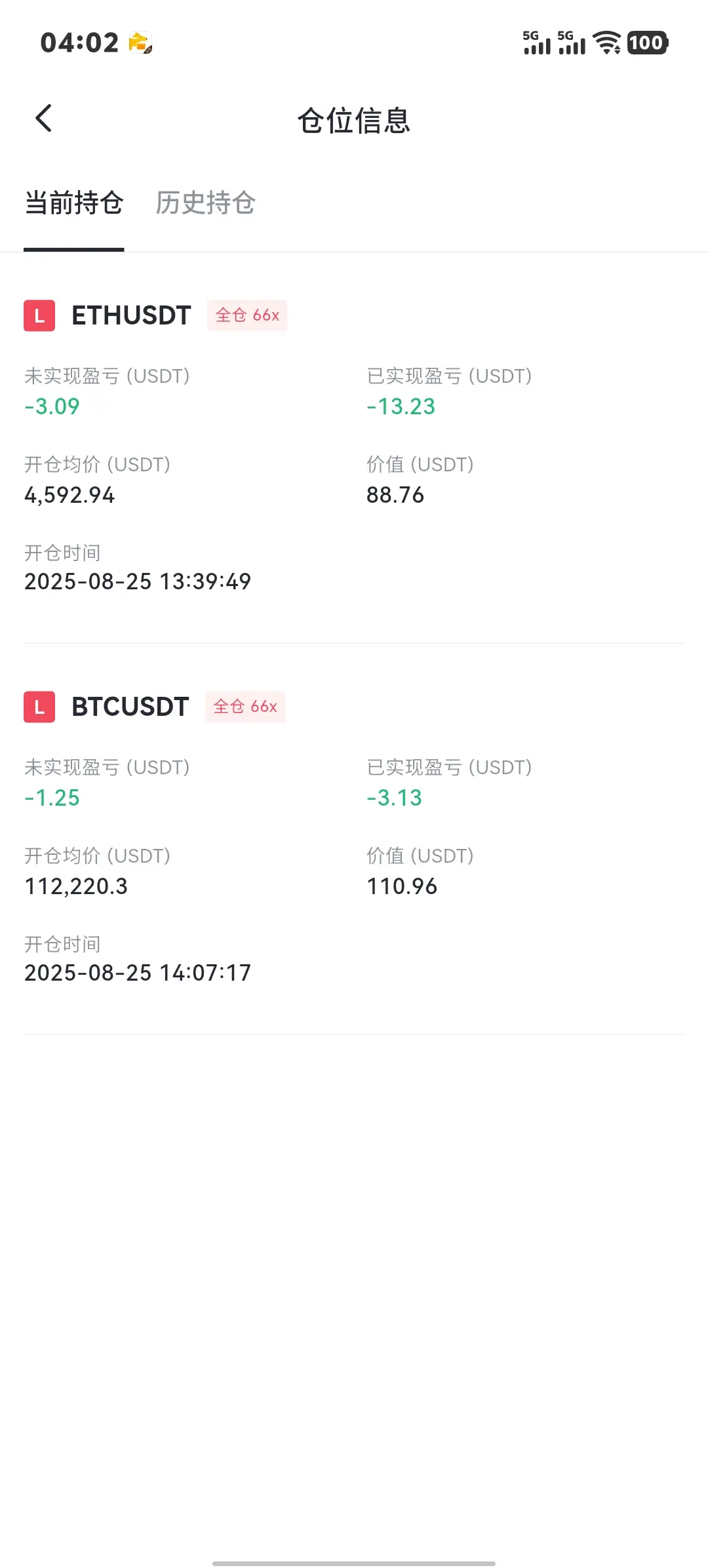708x1568 pixels.
Task: Tap the red L badge beside ETHUSDT
Action: (x=39, y=316)
